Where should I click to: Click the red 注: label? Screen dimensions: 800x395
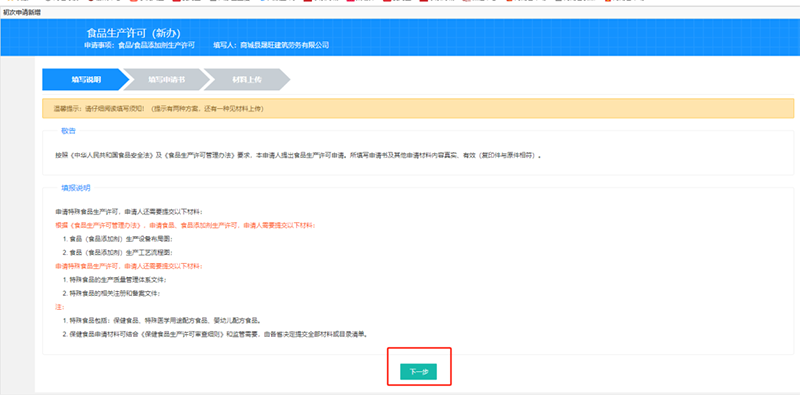(60, 307)
